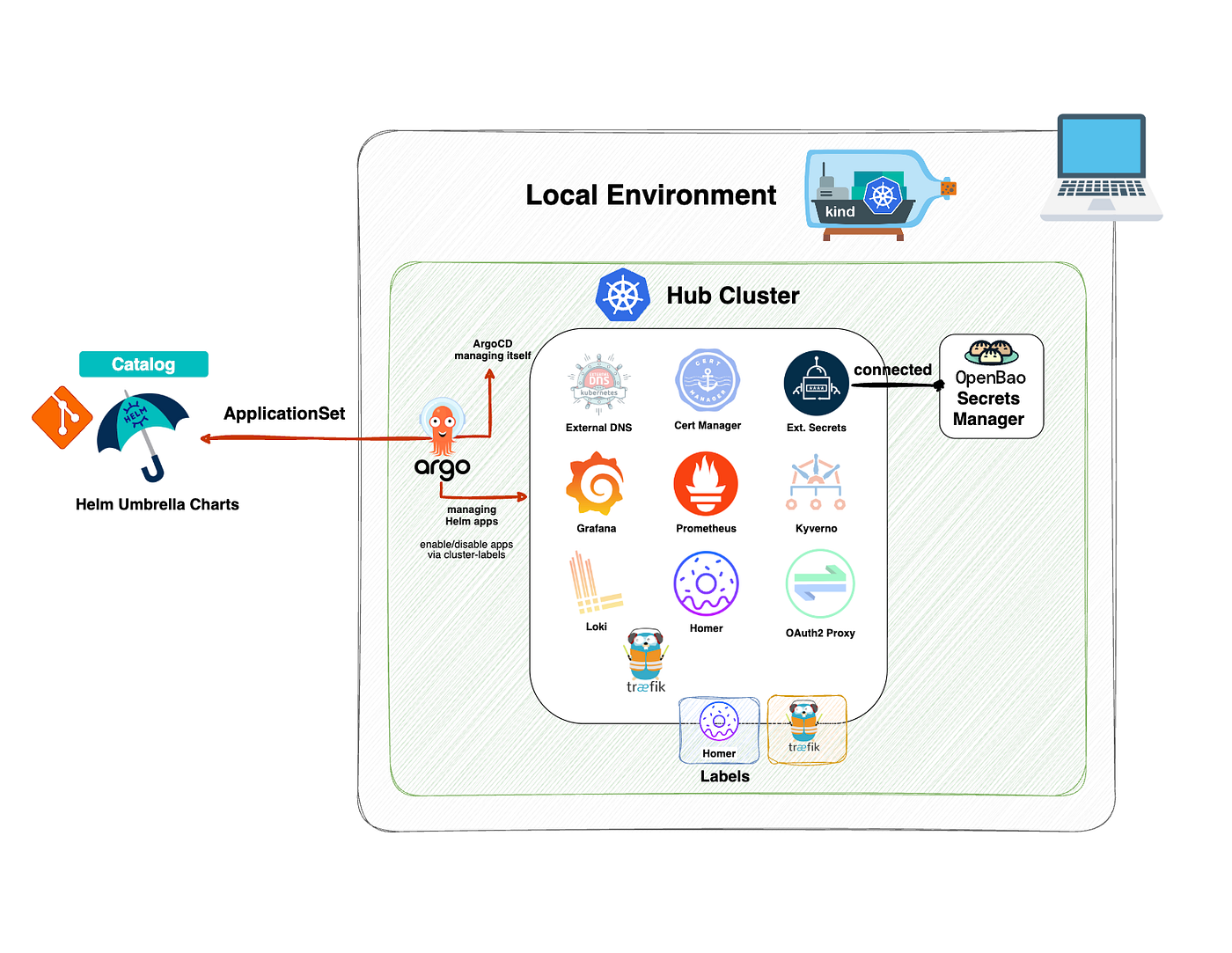Viewport: 1232px width, 953px height.
Task: Click the 'Cert Manager' caption
Action: pos(708,425)
